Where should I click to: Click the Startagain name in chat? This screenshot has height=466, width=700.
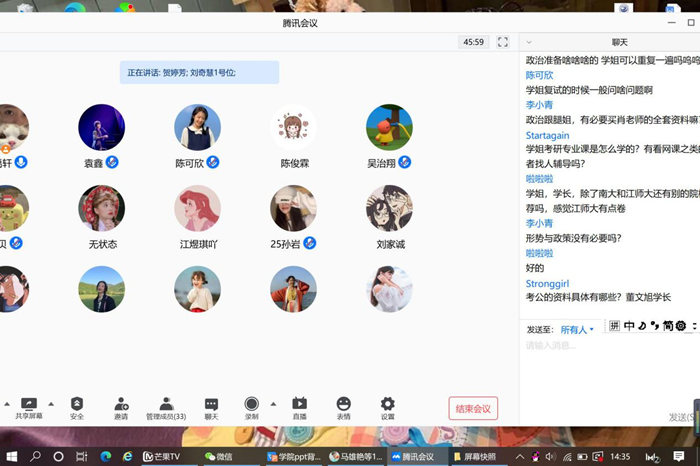tap(547, 135)
